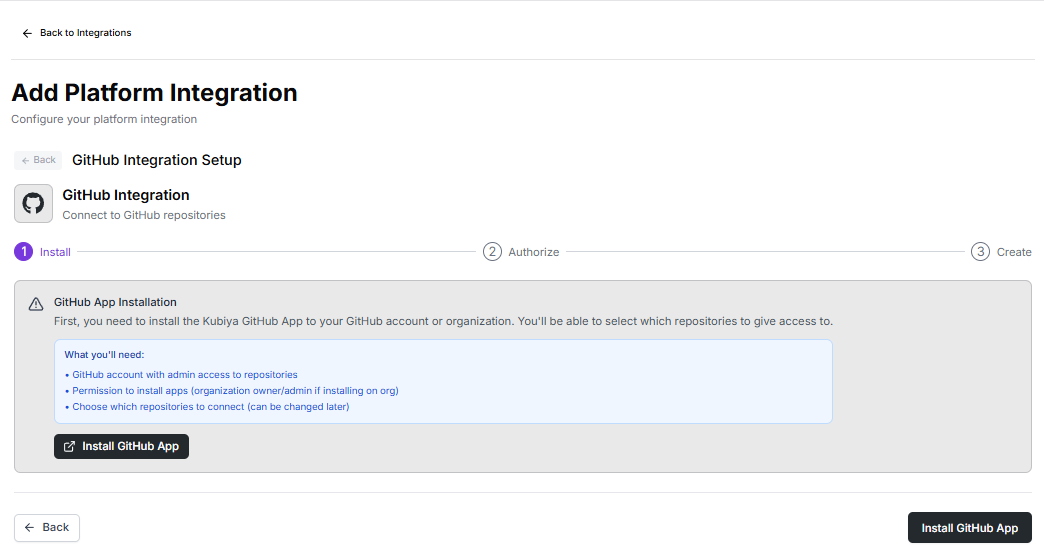This screenshot has width=1044, height=557.
Task: Click "Connect to GitHub repositories" text
Action: click(144, 215)
